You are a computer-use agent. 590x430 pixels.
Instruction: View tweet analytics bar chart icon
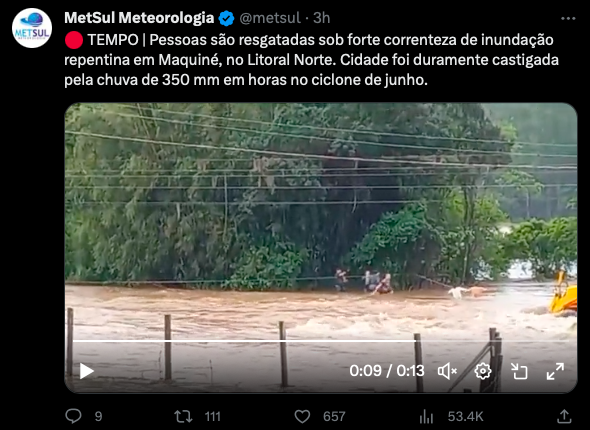pos(426,416)
